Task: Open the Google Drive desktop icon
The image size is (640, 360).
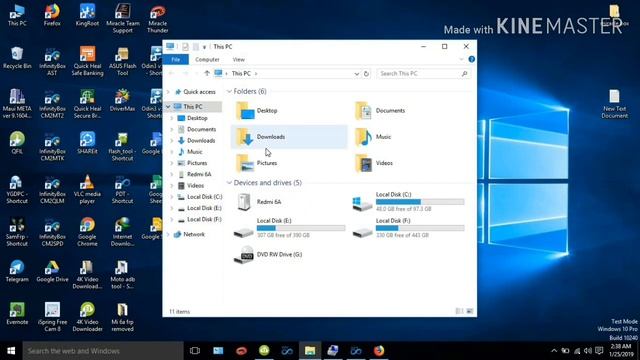Action: pos(52,271)
